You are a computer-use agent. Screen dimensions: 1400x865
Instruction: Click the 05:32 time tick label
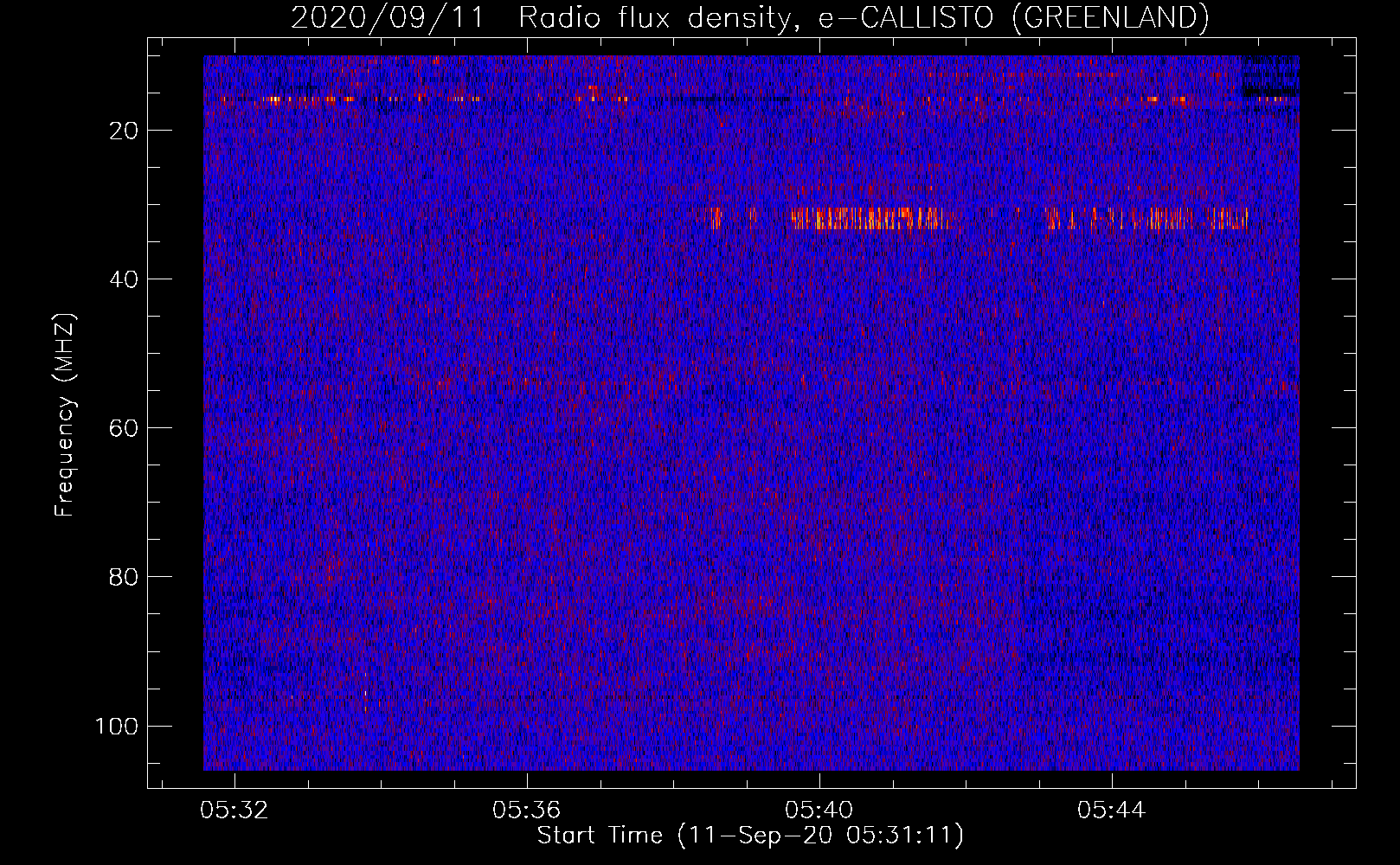[234, 810]
